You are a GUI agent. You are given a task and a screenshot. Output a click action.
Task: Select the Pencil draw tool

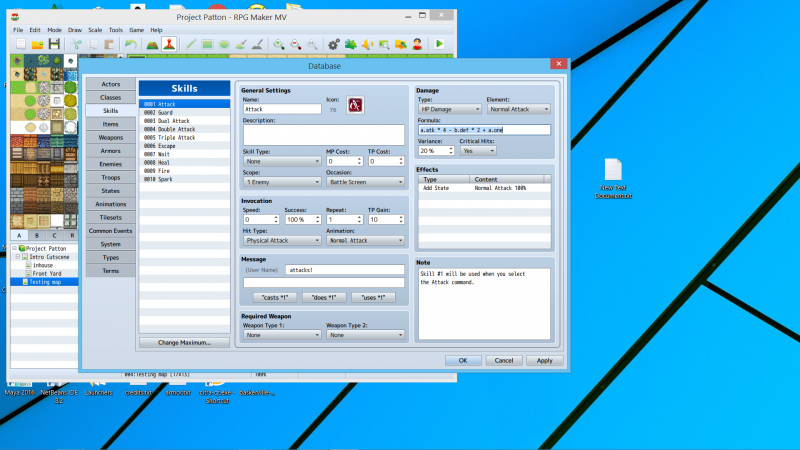(191, 44)
